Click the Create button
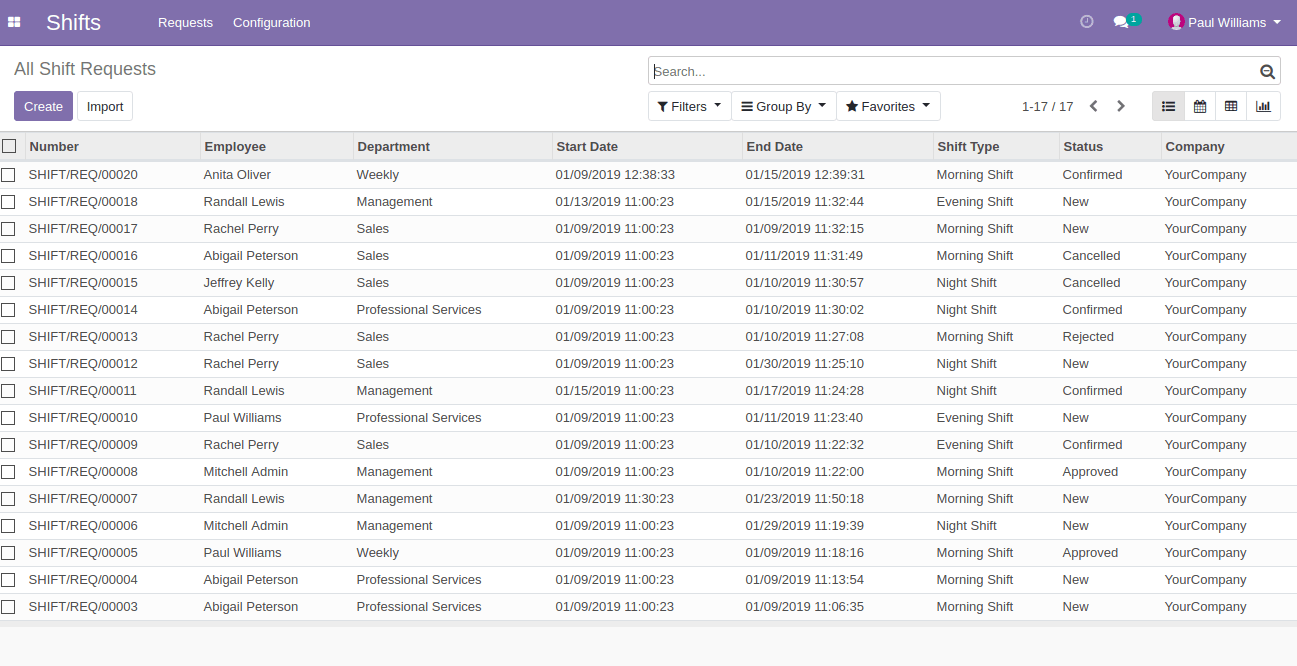The image size is (1297, 666). [x=43, y=106]
